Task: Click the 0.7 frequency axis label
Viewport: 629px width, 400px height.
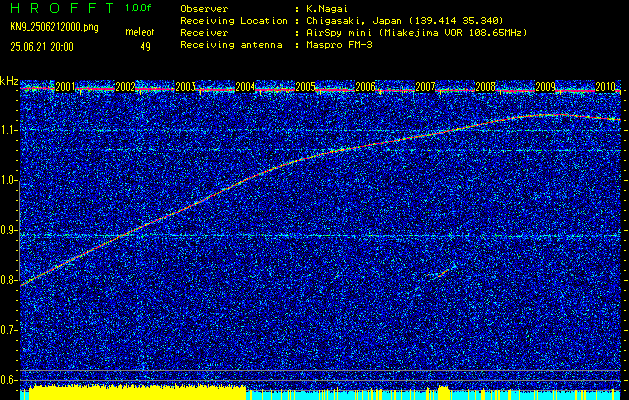Action: click(9, 330)
